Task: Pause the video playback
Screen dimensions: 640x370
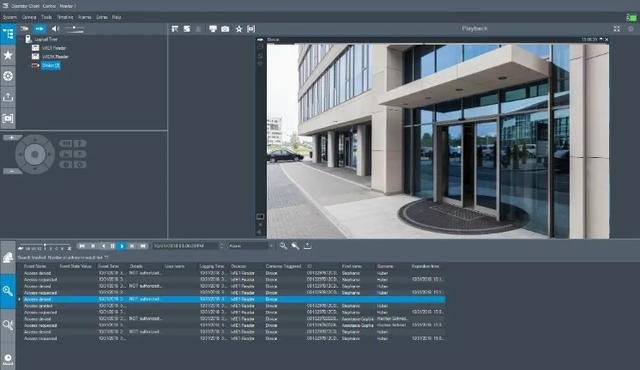Action: click(x=113, y=246)
